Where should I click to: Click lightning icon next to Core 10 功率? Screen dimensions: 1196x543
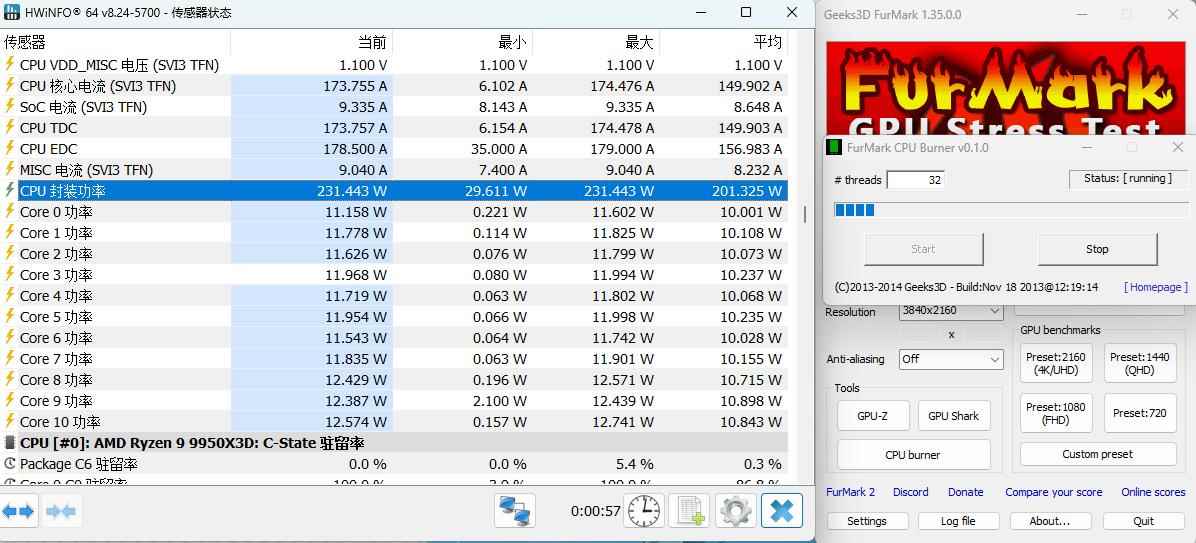point(10,422)
